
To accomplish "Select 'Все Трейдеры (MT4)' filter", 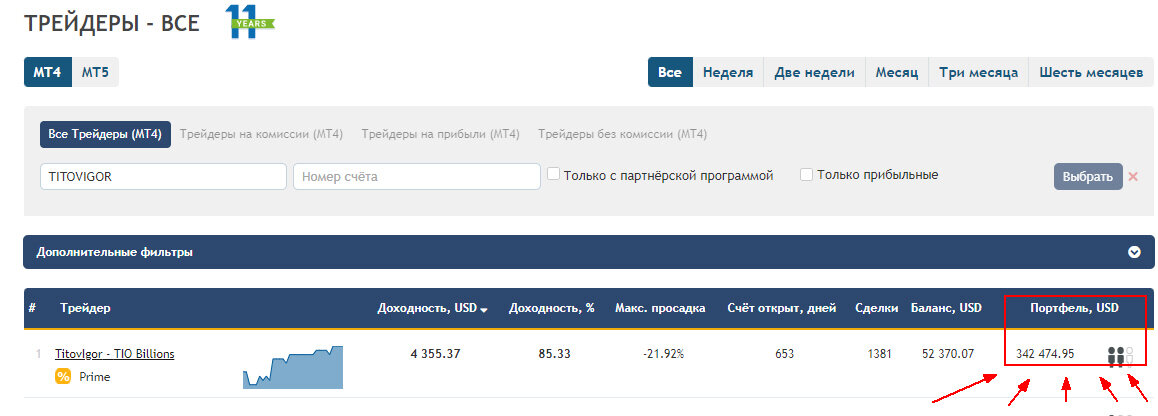I will click(106, 134).
